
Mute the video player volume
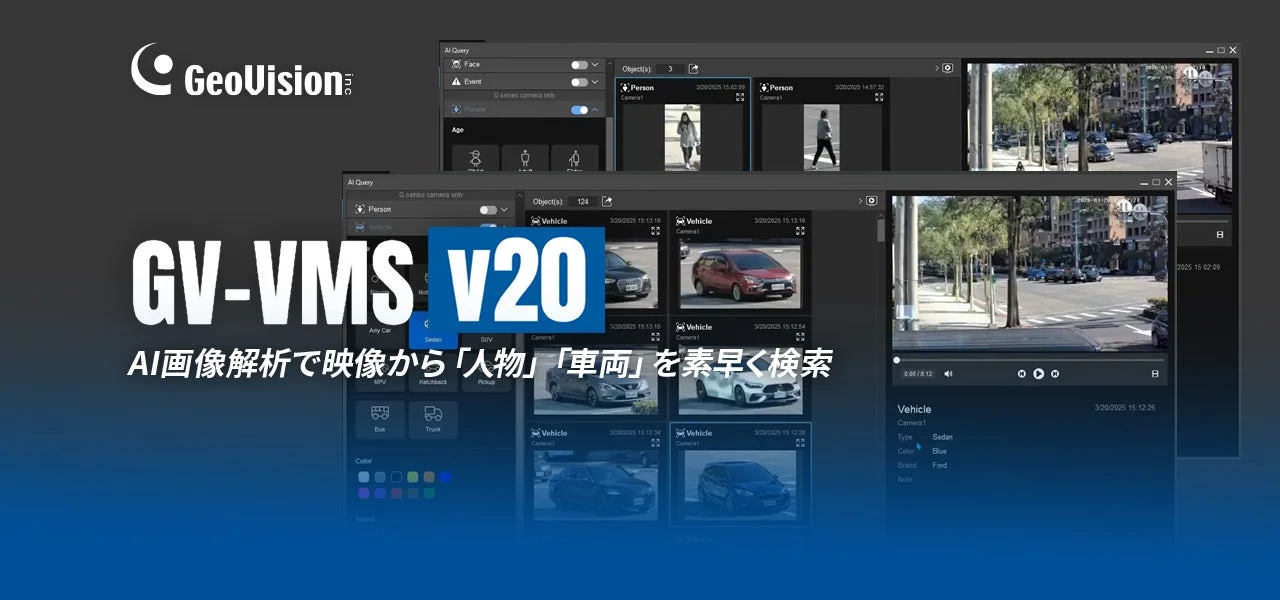(x=948, y=374)
